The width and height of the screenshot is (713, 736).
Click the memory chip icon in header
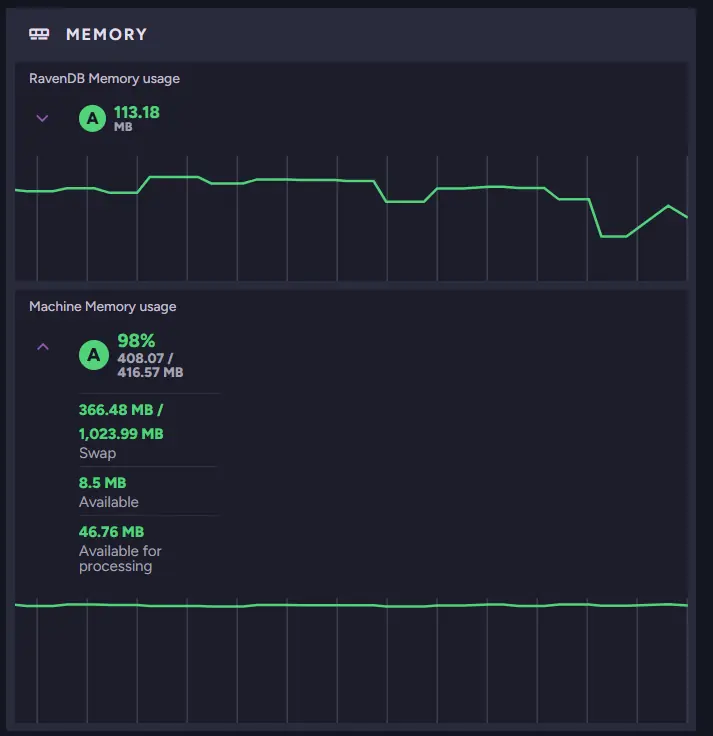click(39, 34)
